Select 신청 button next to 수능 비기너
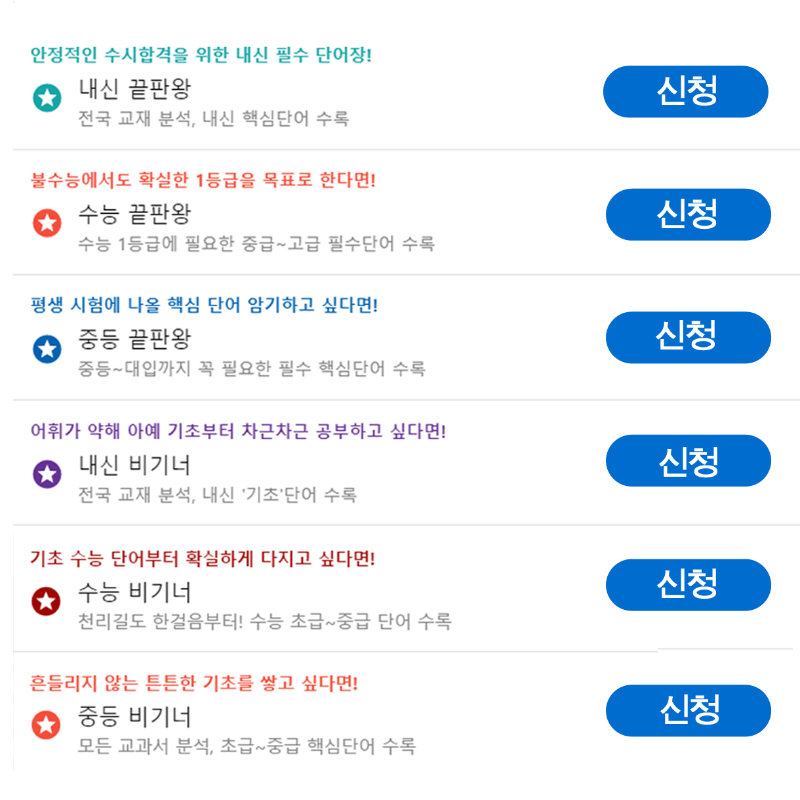This screenshot has height=800, width=800. point(688,585)
